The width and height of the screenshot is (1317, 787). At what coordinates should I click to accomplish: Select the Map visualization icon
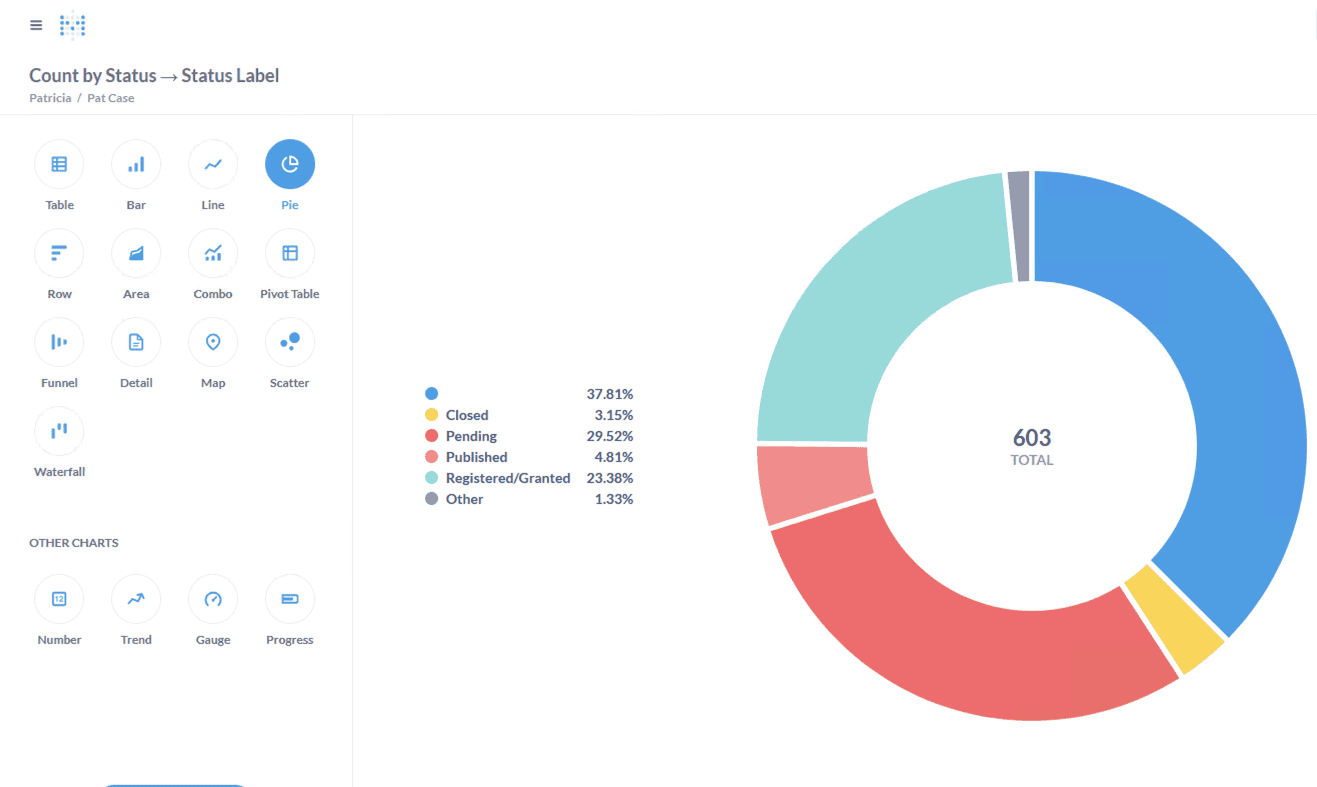213,342
